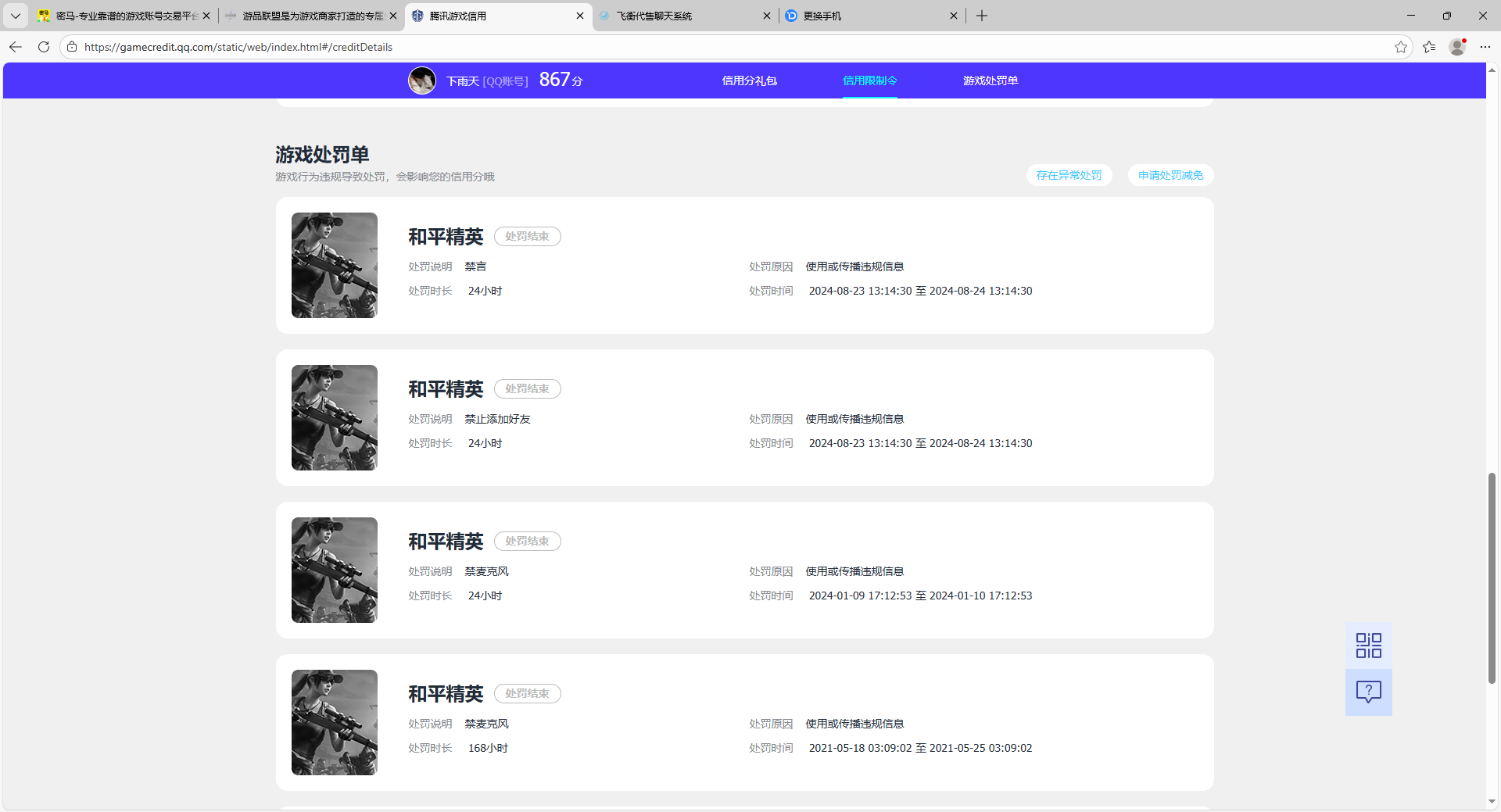Click the 和平精英 game thumbnail for 禁言 penalty
The height and width of the screenshot is (812, 1501).
pyautogui.click(x=334, y=265)
